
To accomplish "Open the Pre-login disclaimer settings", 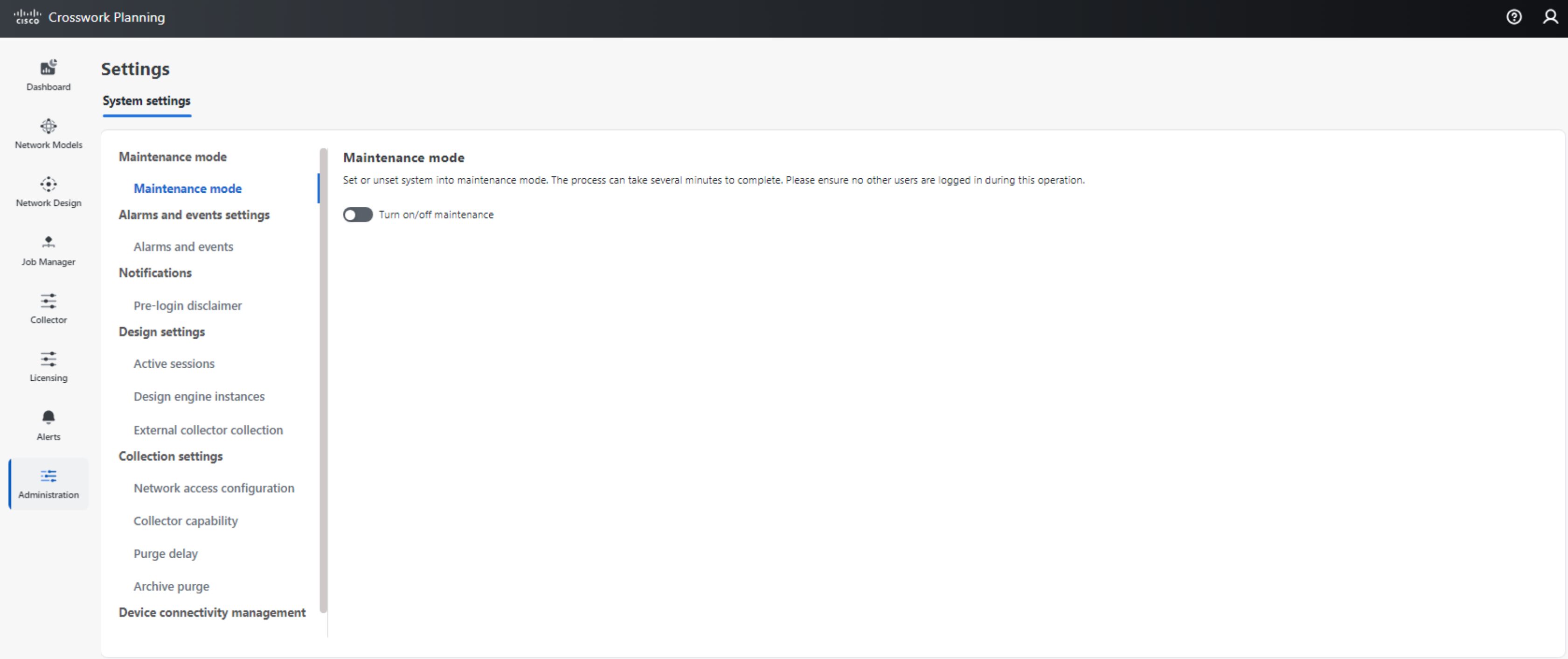I will tap(187, 305).
